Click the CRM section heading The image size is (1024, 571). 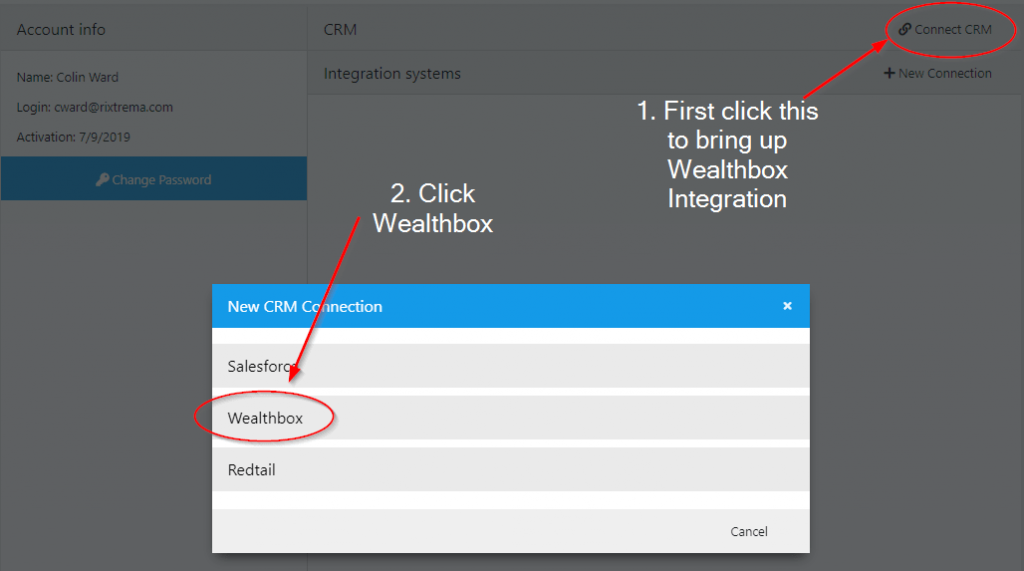pyautogui.click(x=340, y=29)
